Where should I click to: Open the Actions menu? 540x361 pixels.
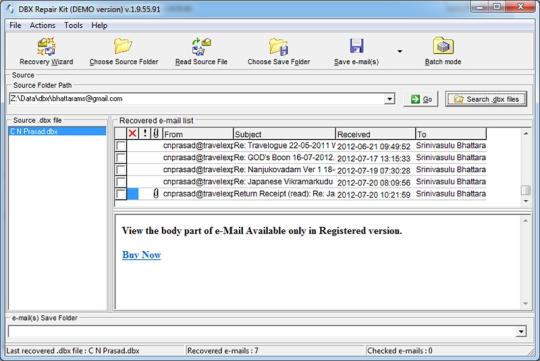[42, 25]
